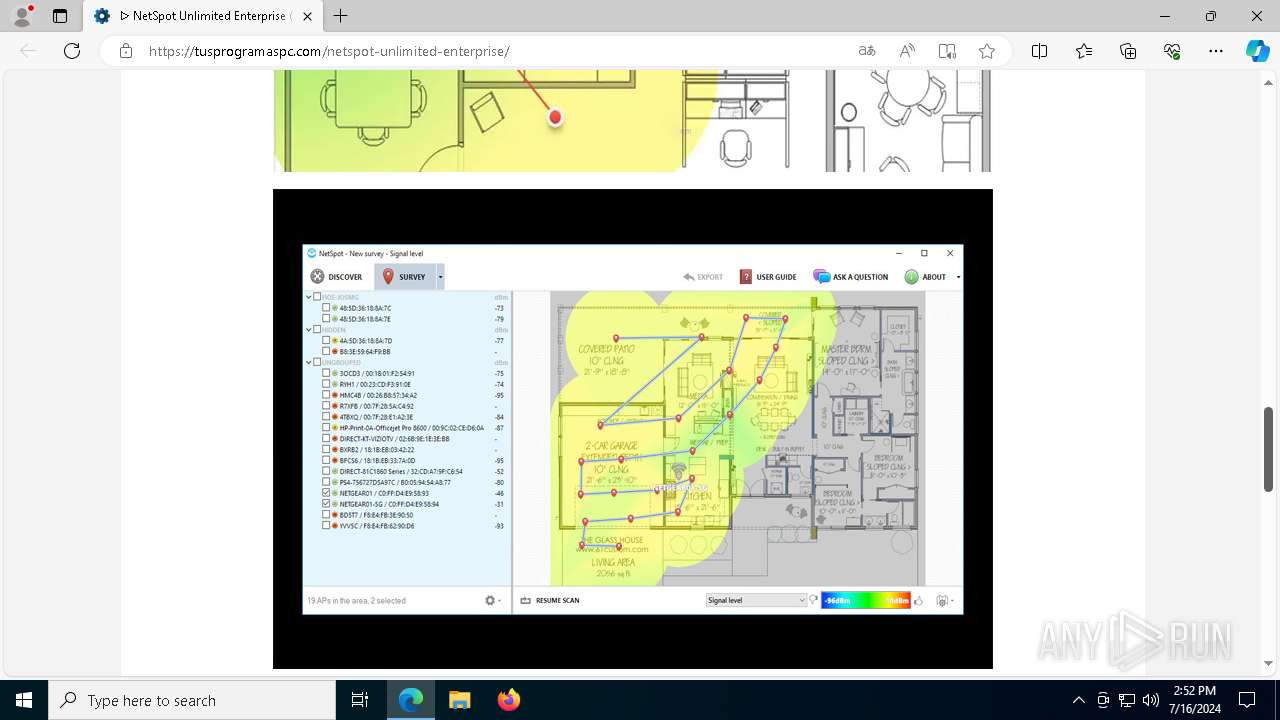The image size is (1280, 720).
Task: Select the RYH1 network row
Action: [407, 384]
